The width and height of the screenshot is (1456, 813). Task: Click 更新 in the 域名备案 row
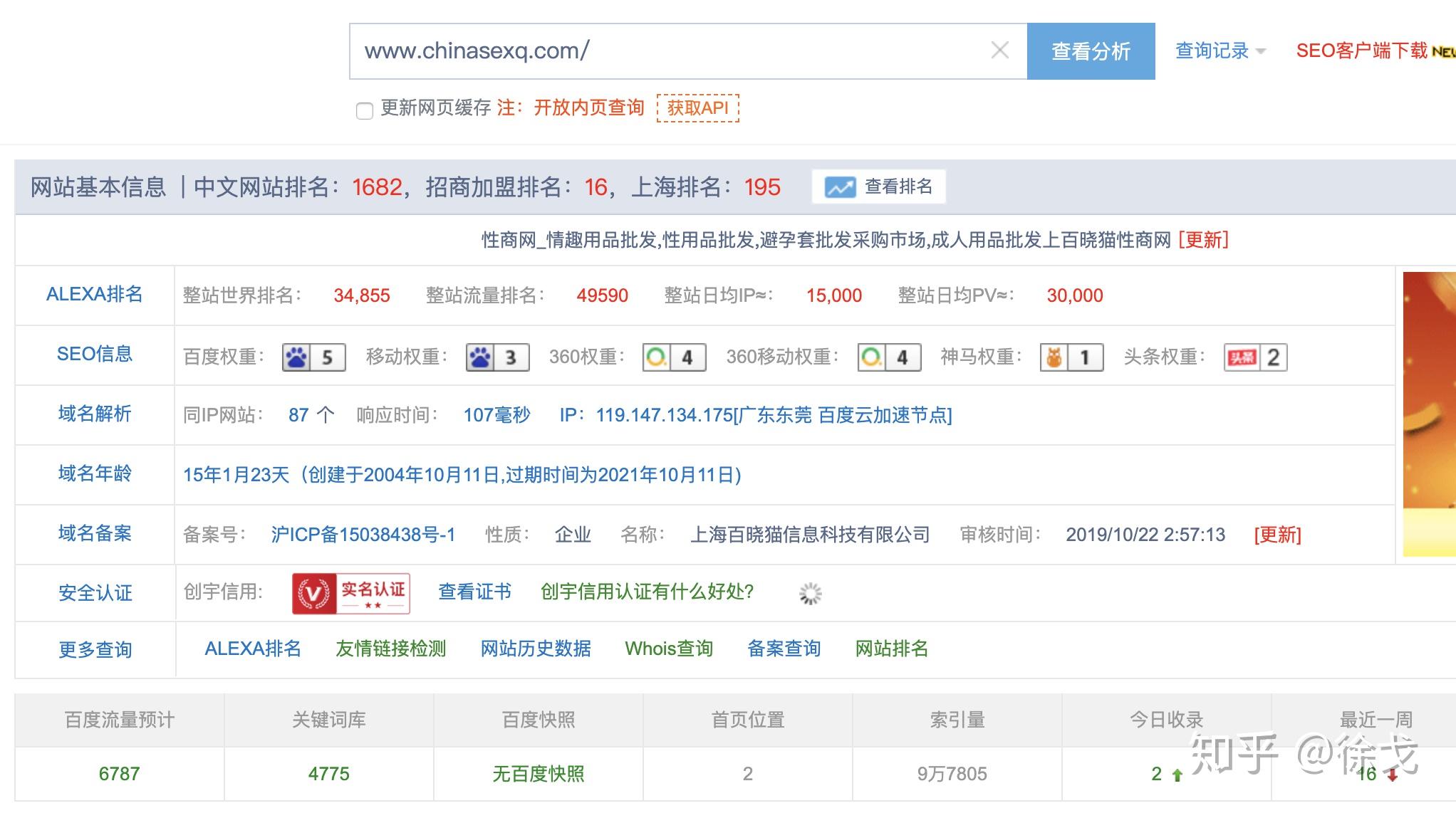pyautogui.click(x=1278, y=535)
